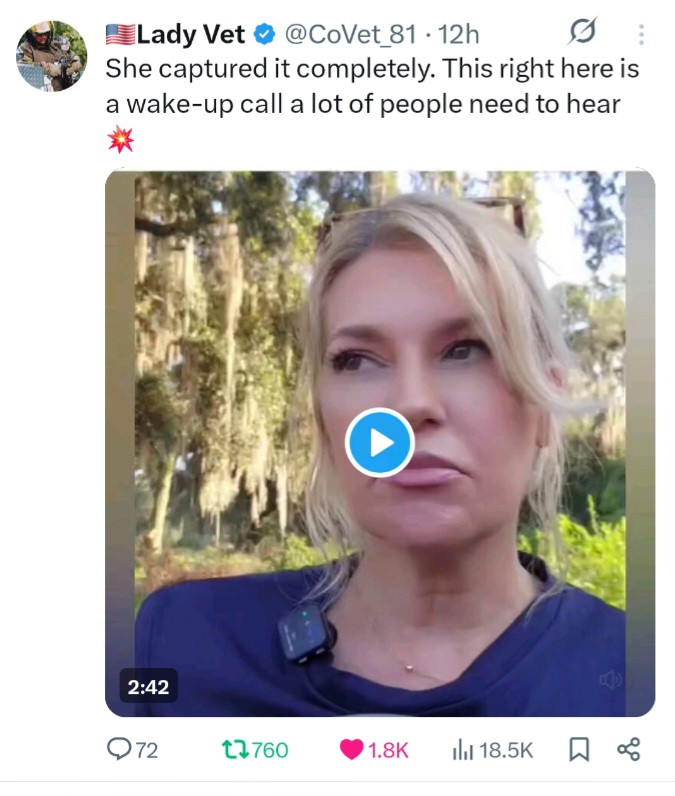Click the Lady Vet display name
Viewport: 675px width, 796px height.
[191, 35]
